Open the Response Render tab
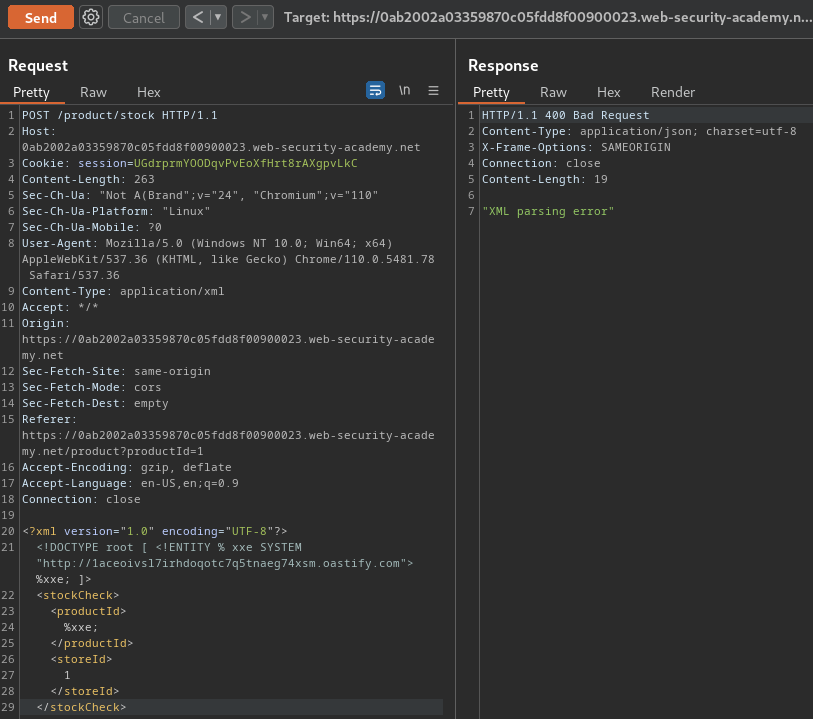This screenshot has width=813, height=719. (673, 92)
